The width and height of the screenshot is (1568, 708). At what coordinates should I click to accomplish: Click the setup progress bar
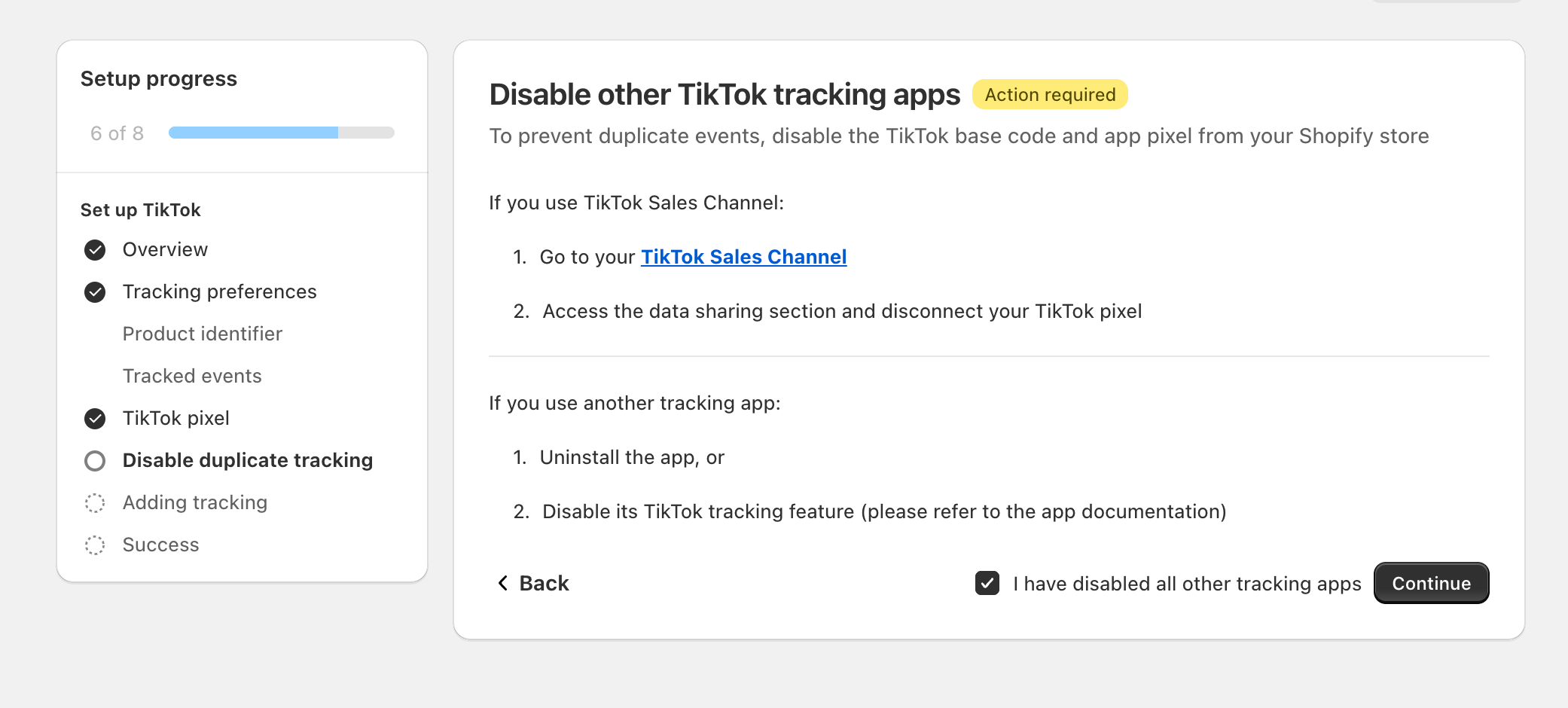pos(281,133)
